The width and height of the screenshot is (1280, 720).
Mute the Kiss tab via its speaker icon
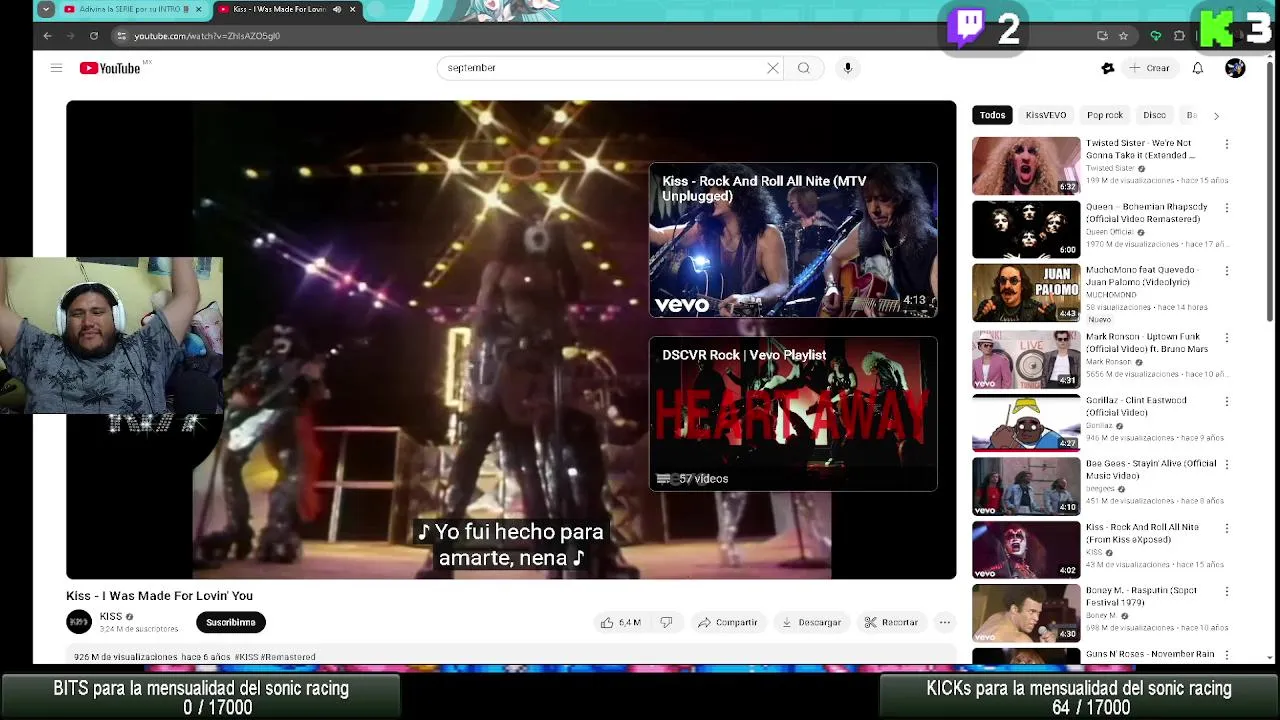point(337,9)
